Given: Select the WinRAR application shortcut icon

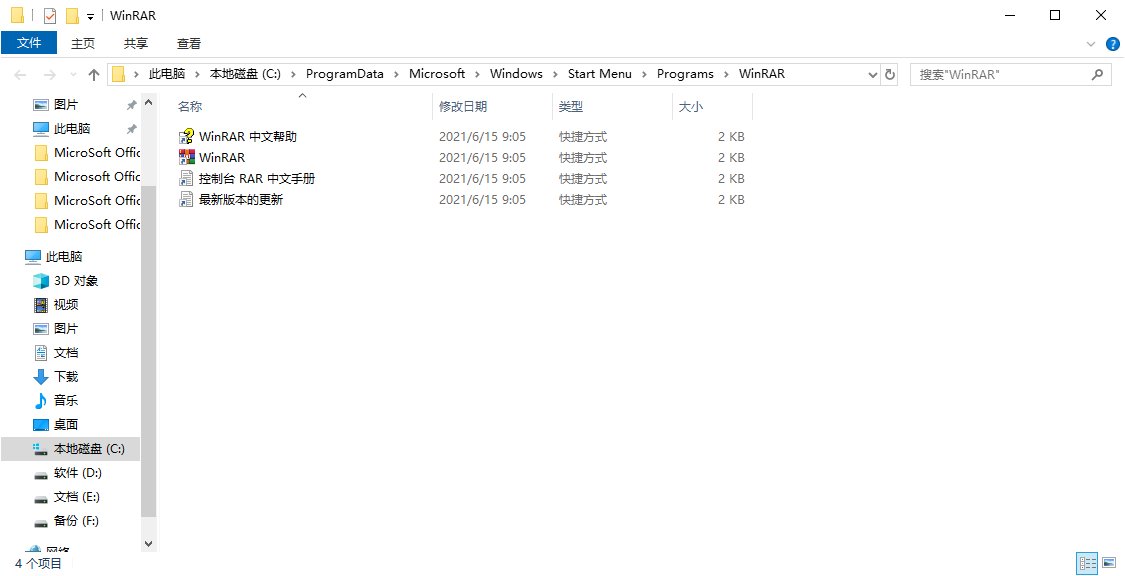Looking at the screenshot, I should [x=186, y=158].
